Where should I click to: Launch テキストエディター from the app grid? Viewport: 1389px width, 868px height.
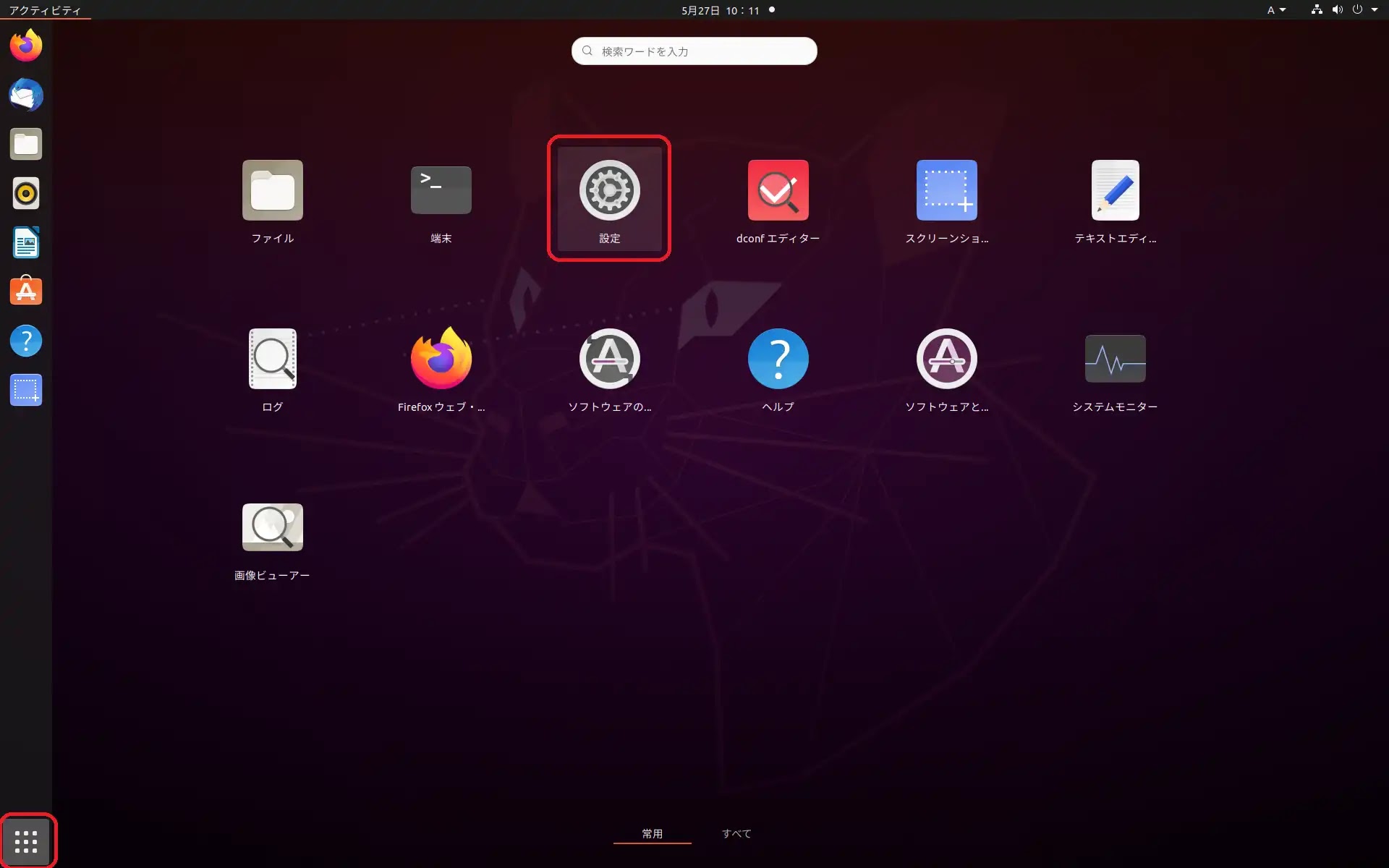[x=1115, y=192]
